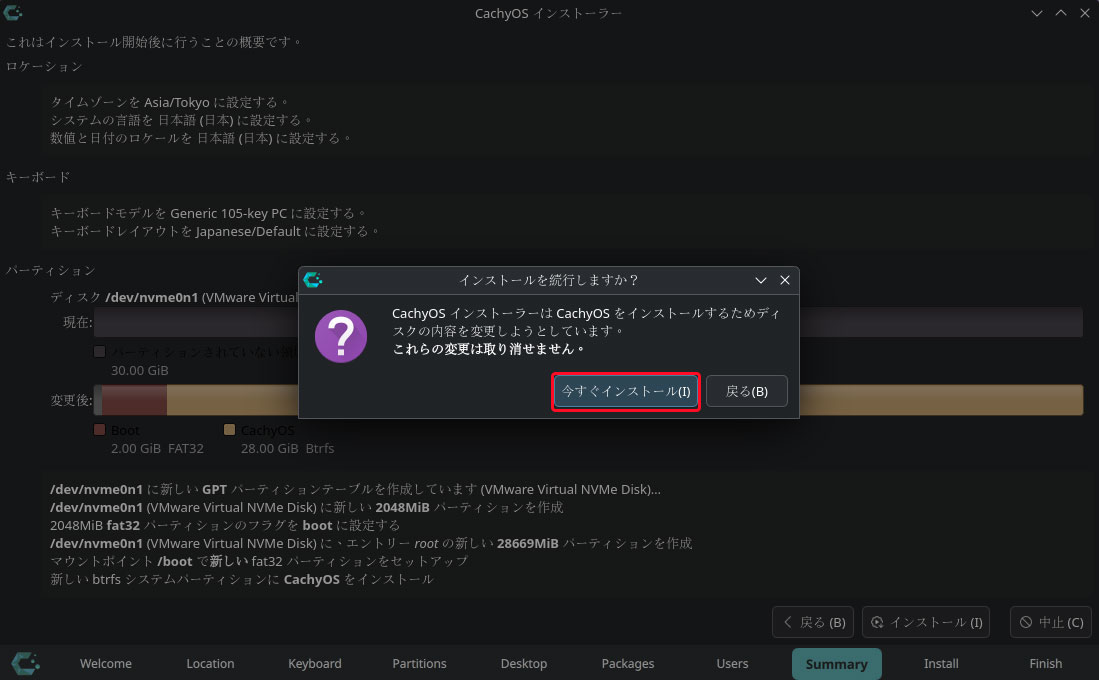The height and width of the screenshot is (680, 1099).
Task: Open the Finish step
Action: click(x=1046, y=664)
